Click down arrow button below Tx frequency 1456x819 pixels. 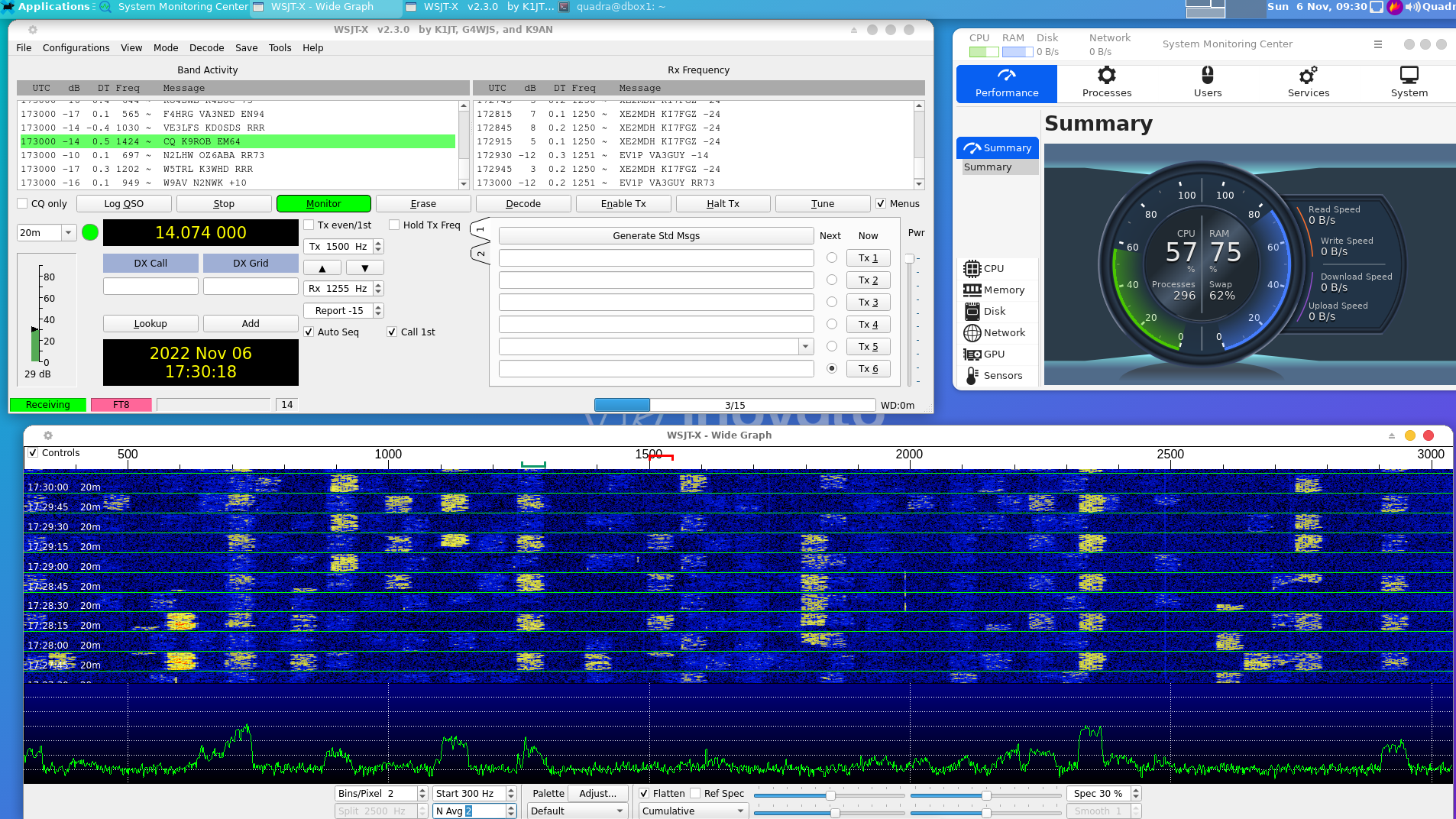[x=365, y=268]
